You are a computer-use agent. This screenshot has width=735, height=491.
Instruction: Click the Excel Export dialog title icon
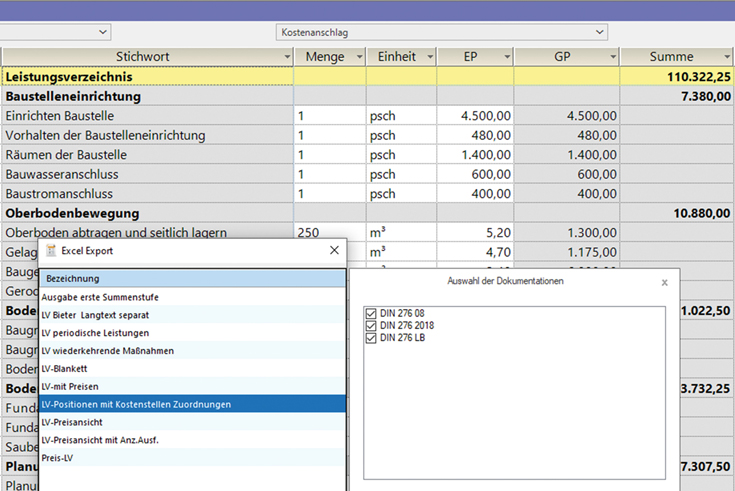pos(51,251)
